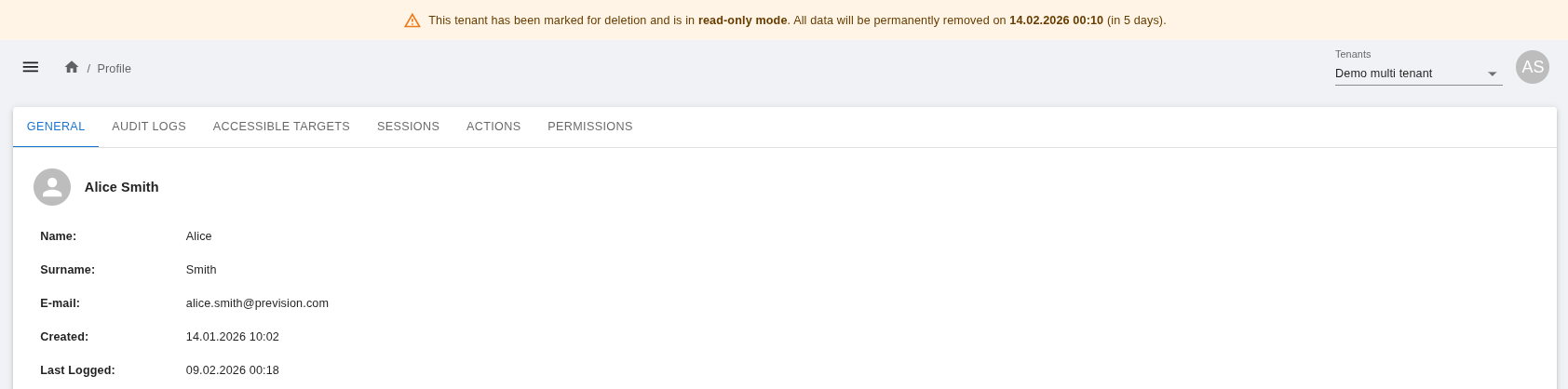
Task: Switch to the Actions tab
Action: [x=493, y=127]
